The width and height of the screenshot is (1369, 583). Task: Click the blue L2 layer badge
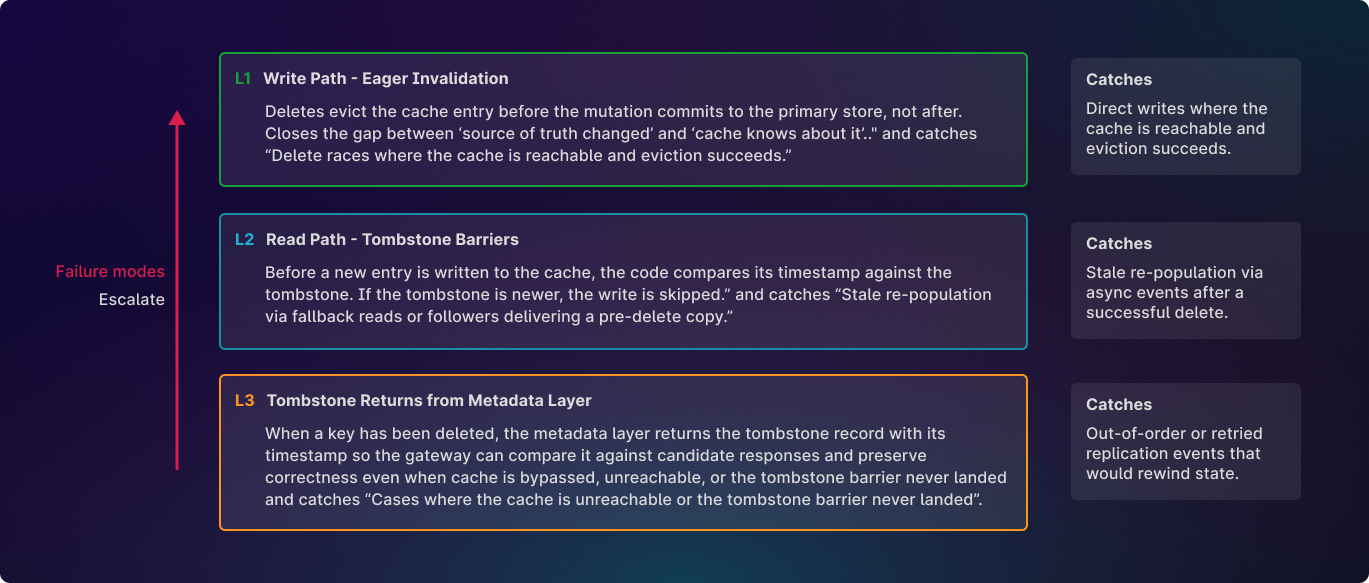[x=244, y=240]
